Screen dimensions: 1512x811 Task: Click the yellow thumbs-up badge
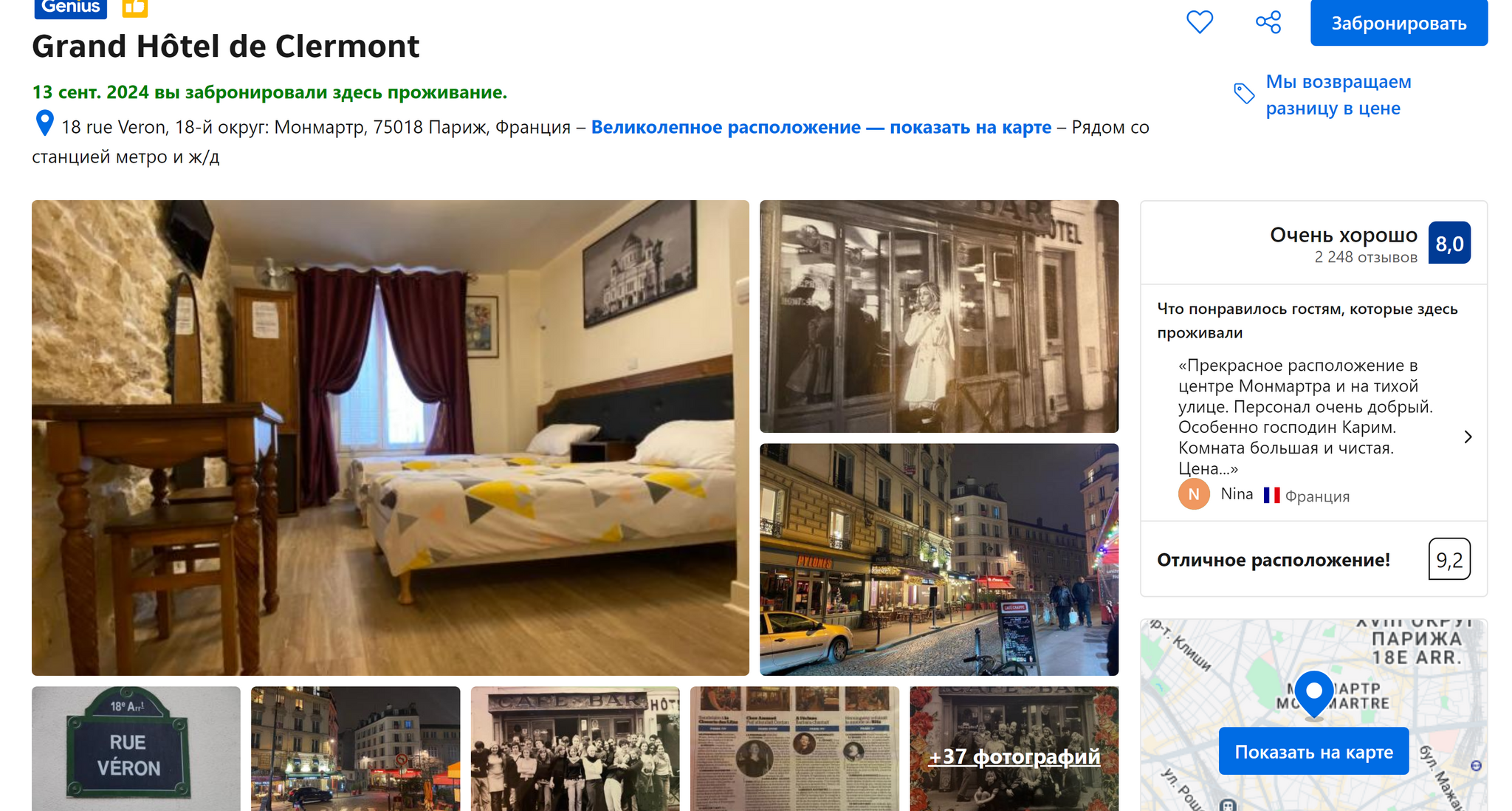135,7
